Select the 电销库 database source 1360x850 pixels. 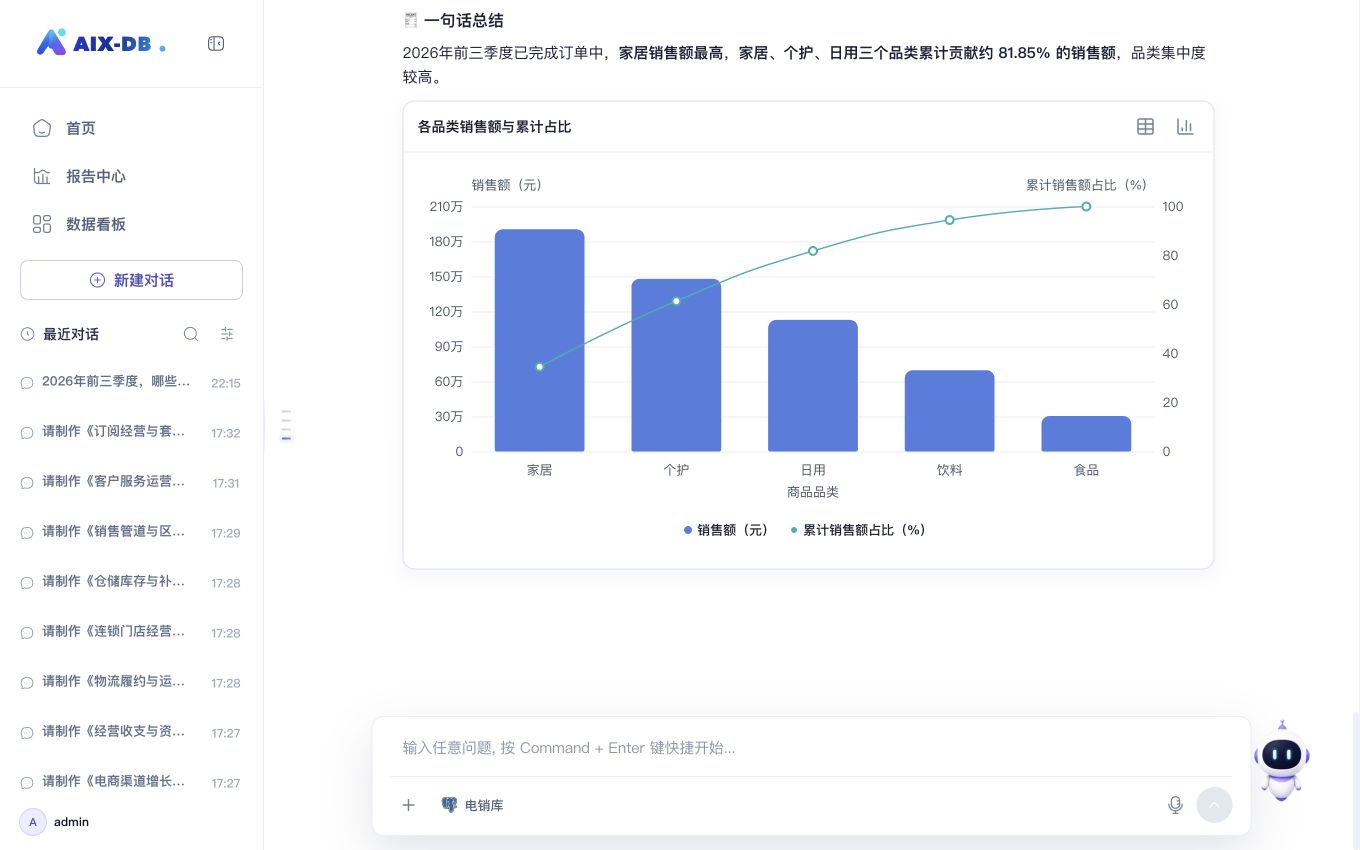472,805
